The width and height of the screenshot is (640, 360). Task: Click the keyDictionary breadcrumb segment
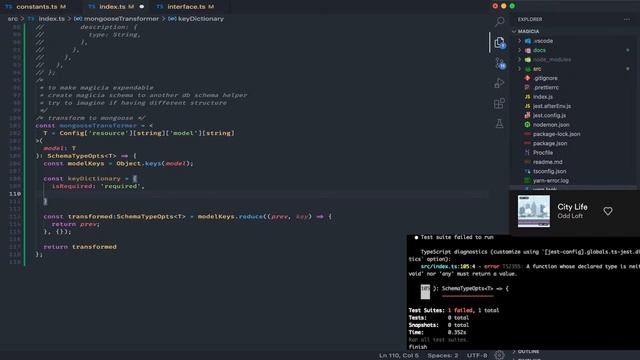(201, 19)
